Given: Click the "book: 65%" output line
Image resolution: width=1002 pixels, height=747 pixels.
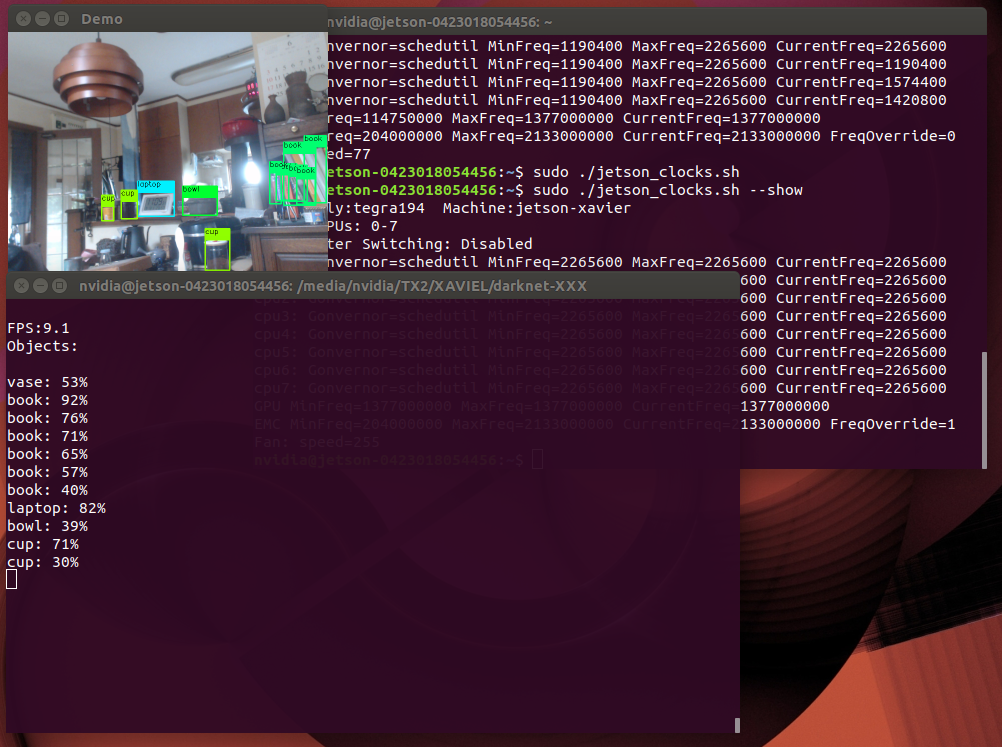Looking at the screenshot, I should (47, 454).
